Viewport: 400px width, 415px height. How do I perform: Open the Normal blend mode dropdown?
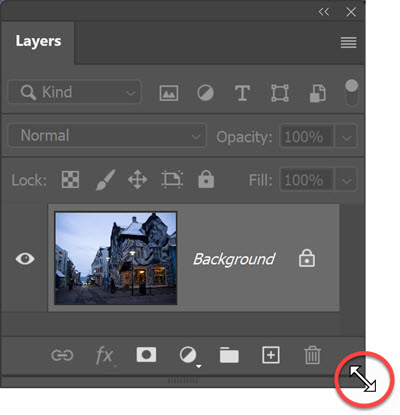(x=107, y=136)
